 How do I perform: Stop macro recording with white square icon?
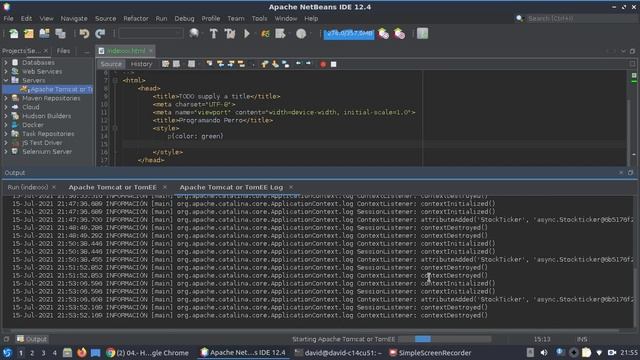point(333,64)
